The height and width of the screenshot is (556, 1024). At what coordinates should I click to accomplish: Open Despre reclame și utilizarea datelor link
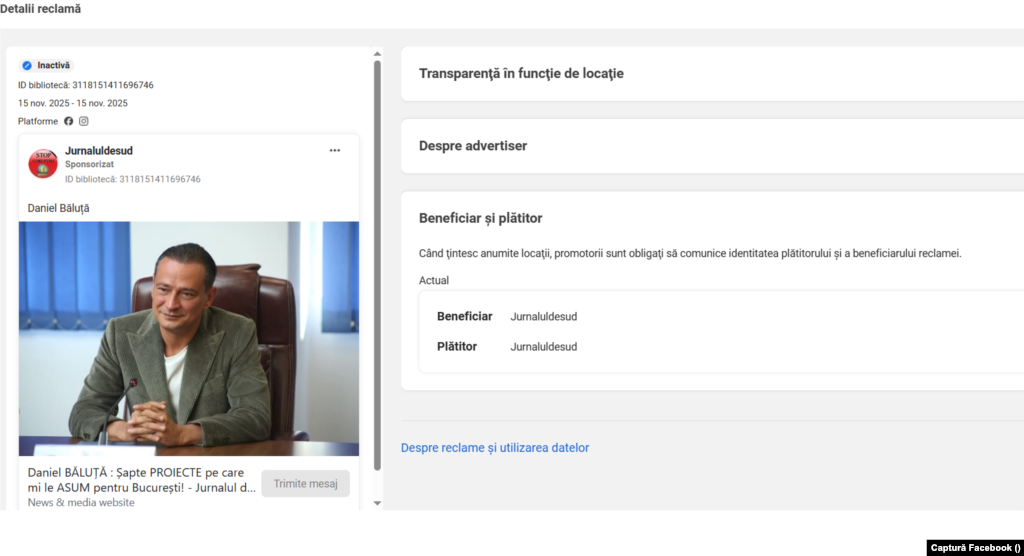(495, 448)
